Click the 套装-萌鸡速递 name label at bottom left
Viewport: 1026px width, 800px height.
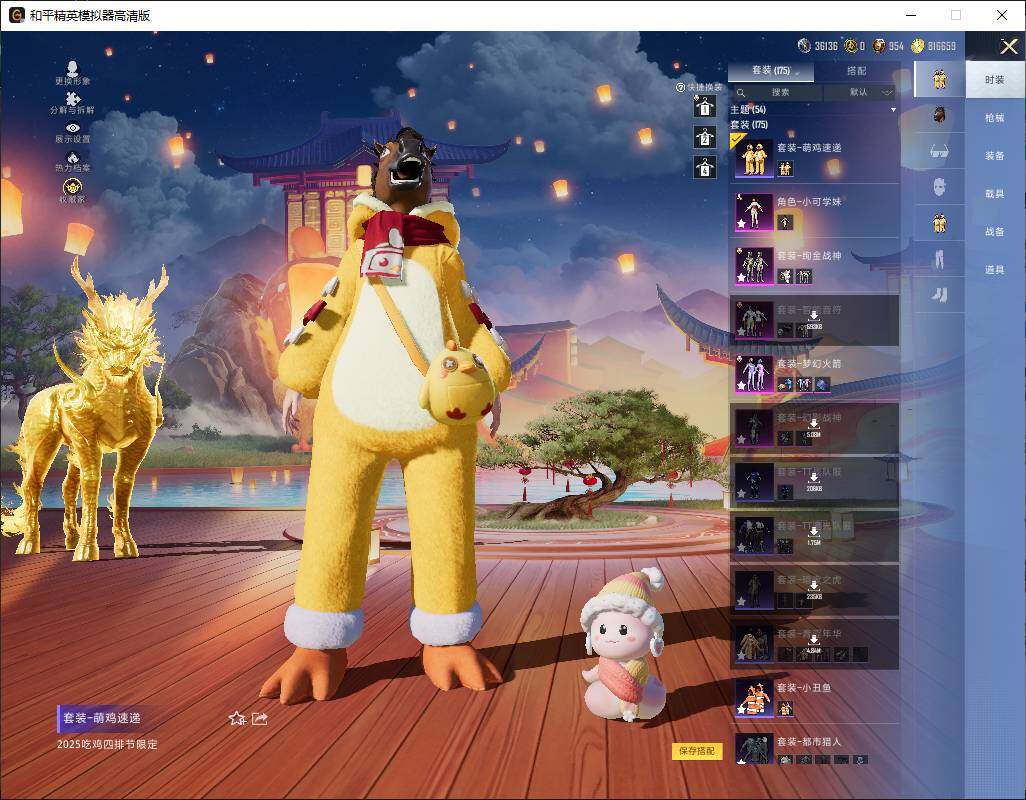101,718
